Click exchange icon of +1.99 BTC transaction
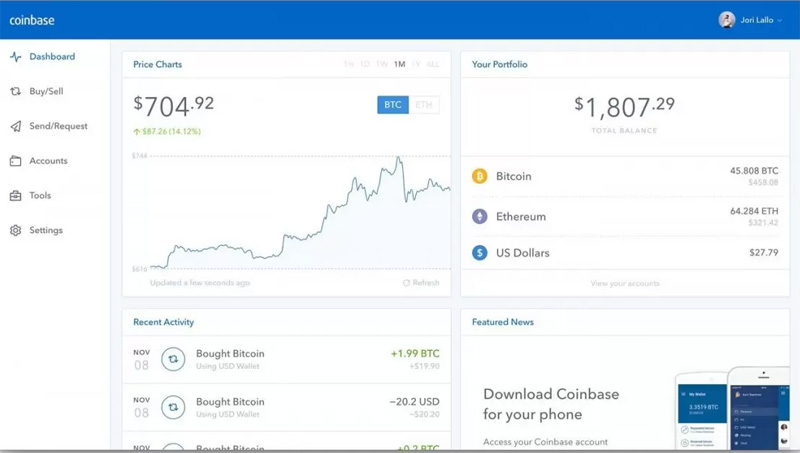The width and height of the screenshot is (800, 453). 173,359
